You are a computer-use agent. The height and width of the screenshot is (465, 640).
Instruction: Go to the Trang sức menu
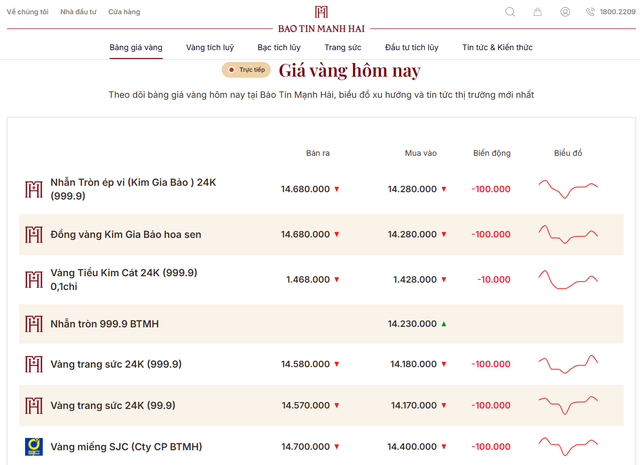point(343,47)
